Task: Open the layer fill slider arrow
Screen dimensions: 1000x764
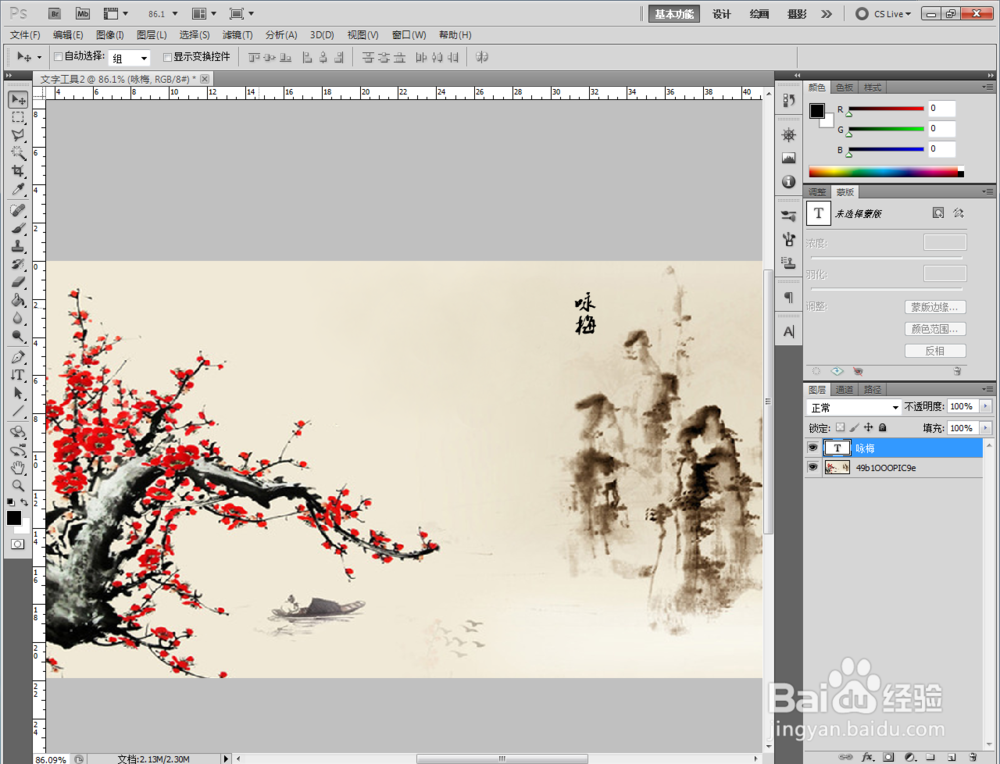Action: coord(986,428)
